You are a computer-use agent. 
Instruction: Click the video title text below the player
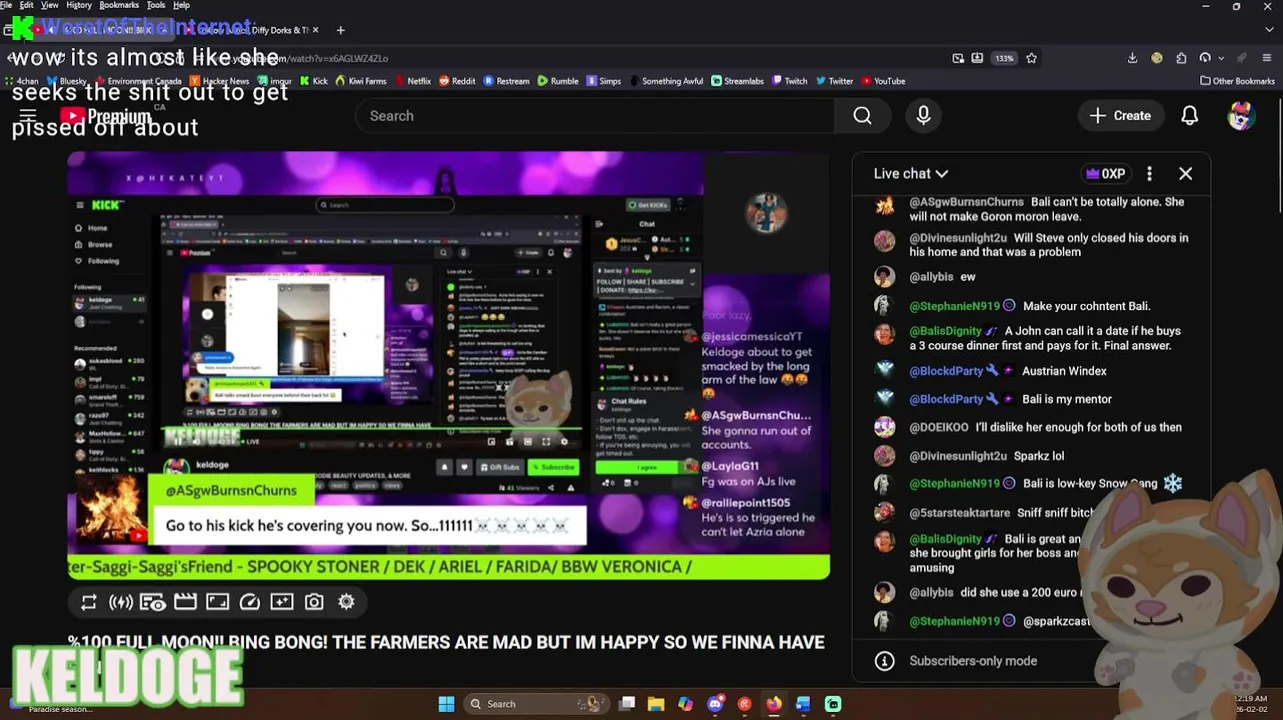(x=446, y=642)
